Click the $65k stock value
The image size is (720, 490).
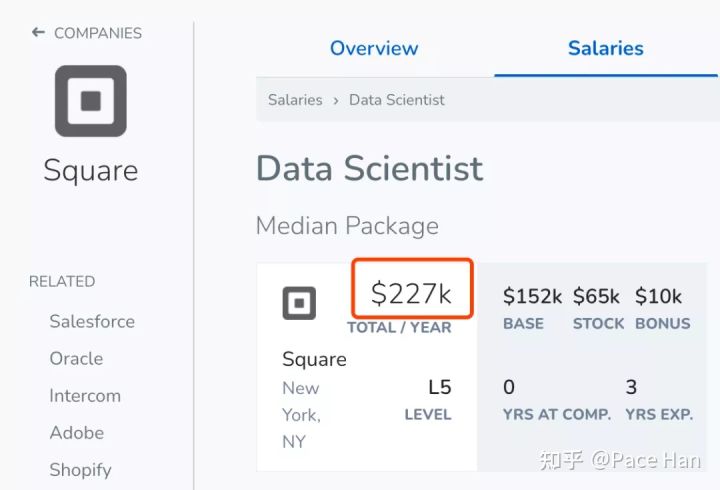[596, 296]
